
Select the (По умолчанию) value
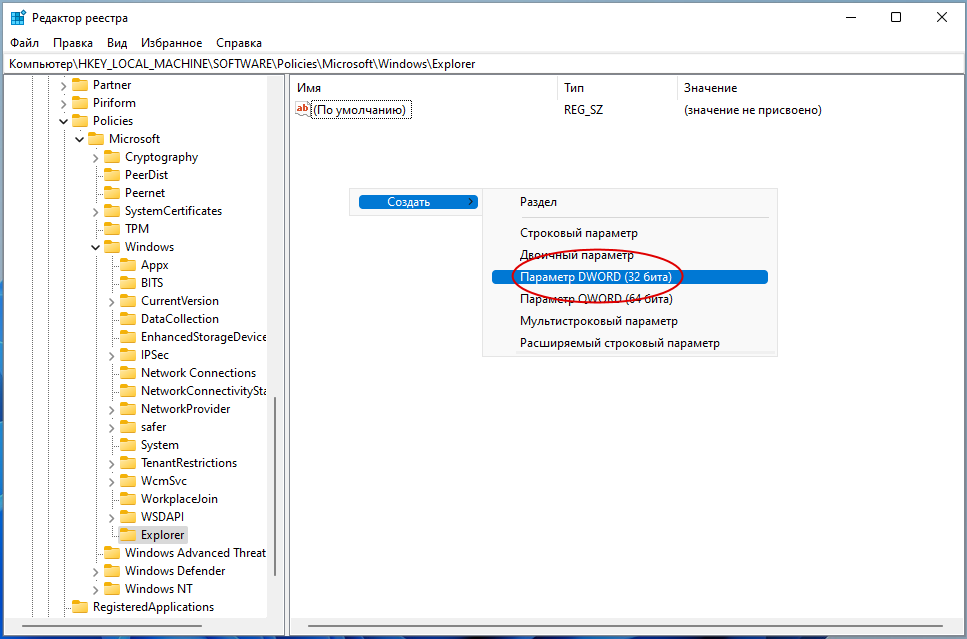(361, 110)
